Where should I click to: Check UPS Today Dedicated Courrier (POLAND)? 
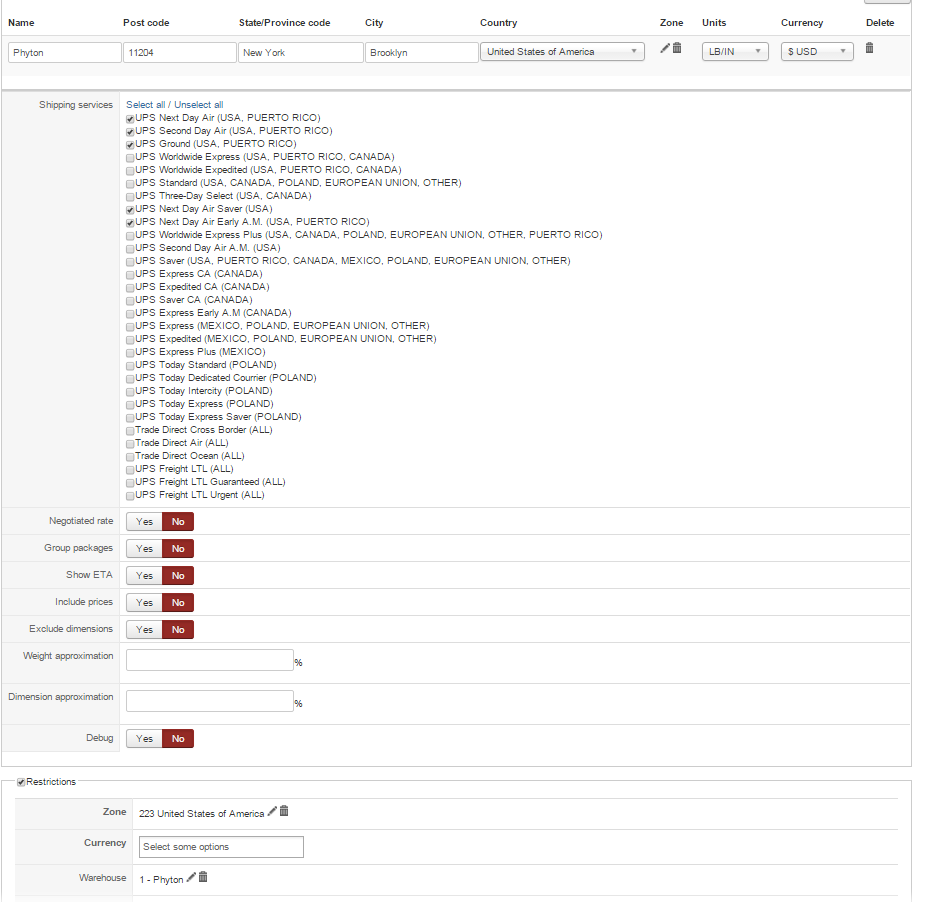(130, 379)
